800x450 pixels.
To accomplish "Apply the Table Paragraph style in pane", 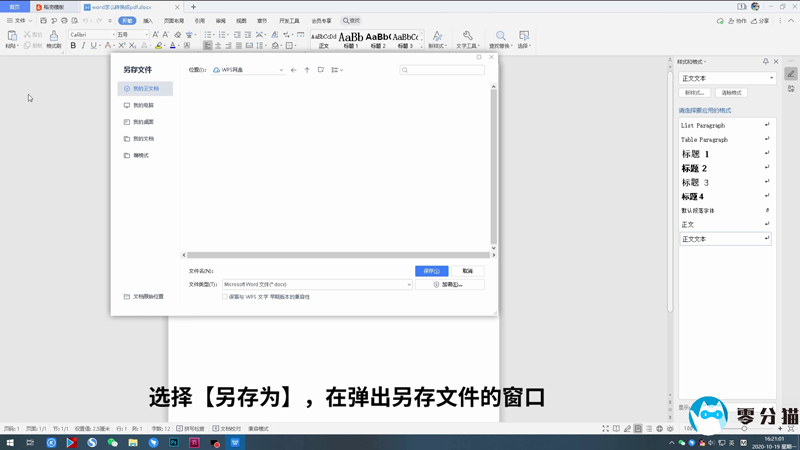I will coord(725,139).
